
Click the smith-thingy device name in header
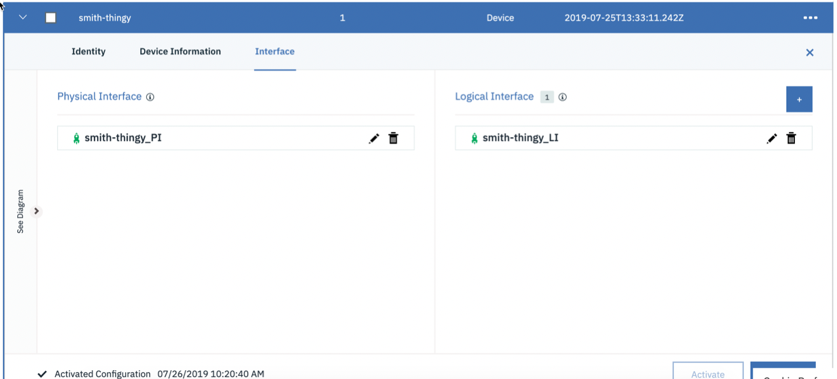105,18
